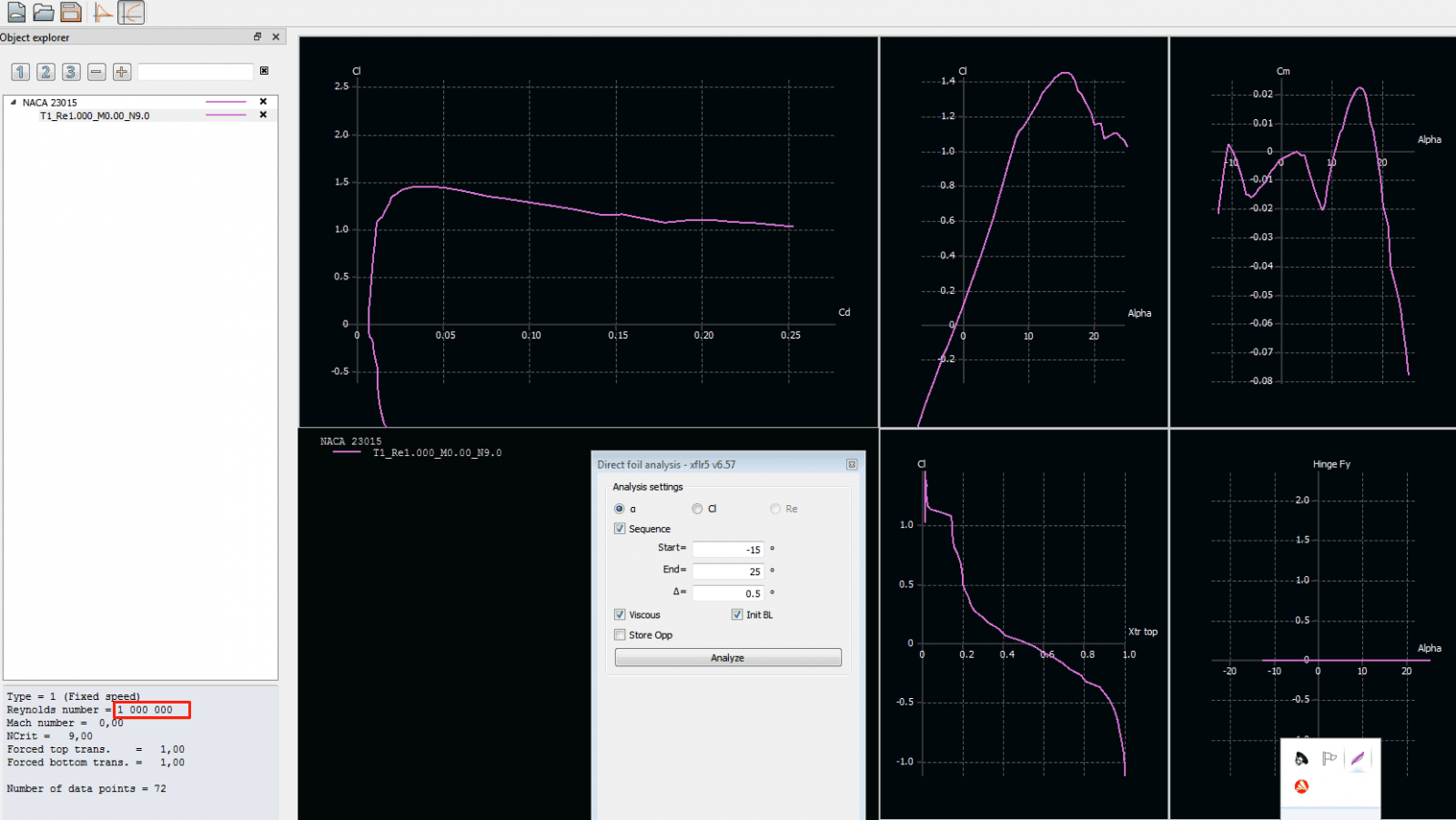The width and height of the screenshot is (1456, 820).
Task: Click the Cl vs Alpha graph
Action: pos(1024,231)
